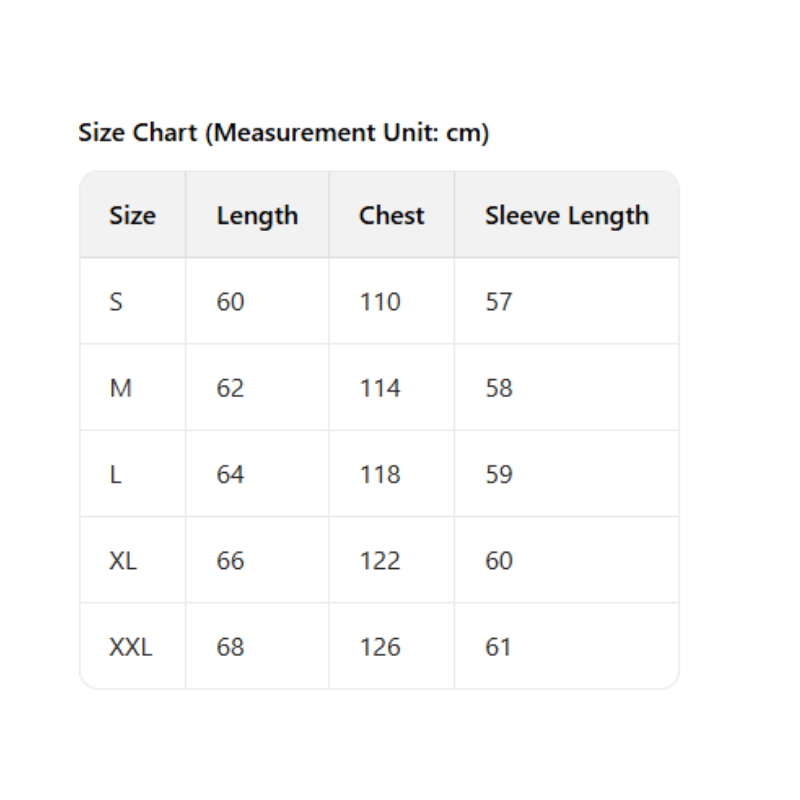Click sleeve length value 61
Image resolution: width=800 pixels, height=800 pixels.
click(x=498, y=647)
